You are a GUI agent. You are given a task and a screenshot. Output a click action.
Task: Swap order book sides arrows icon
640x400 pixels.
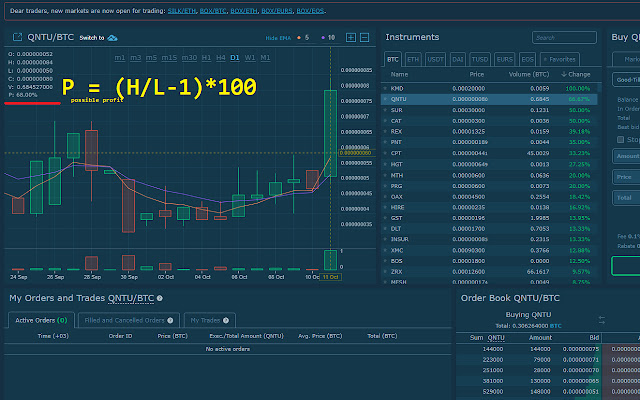pyautogui.click(x=602, y=320)
